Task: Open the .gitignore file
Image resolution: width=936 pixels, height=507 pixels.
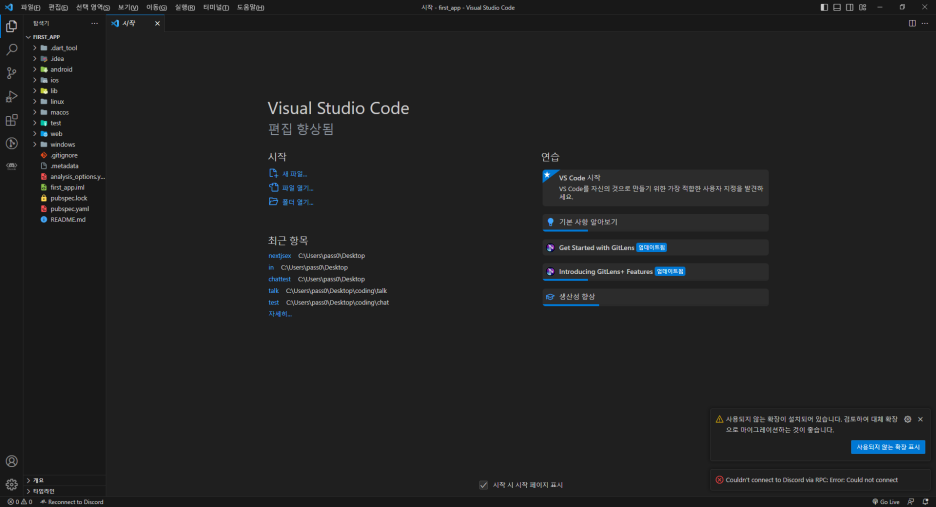Action: click(64, 155)
